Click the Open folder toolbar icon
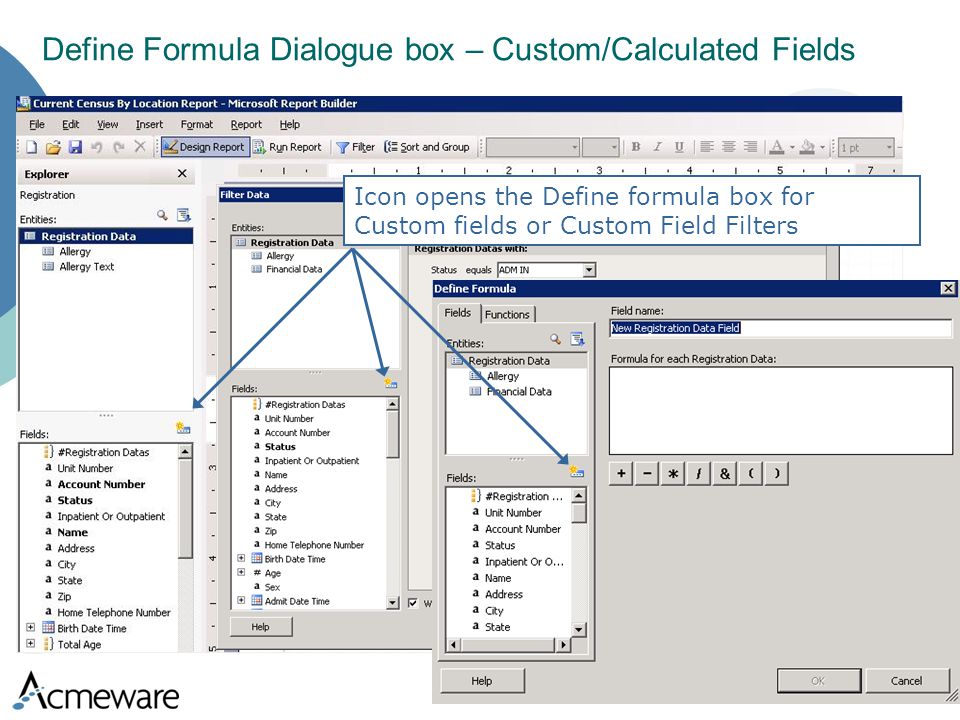Screen dimensions: 960x720 (53, 147)
